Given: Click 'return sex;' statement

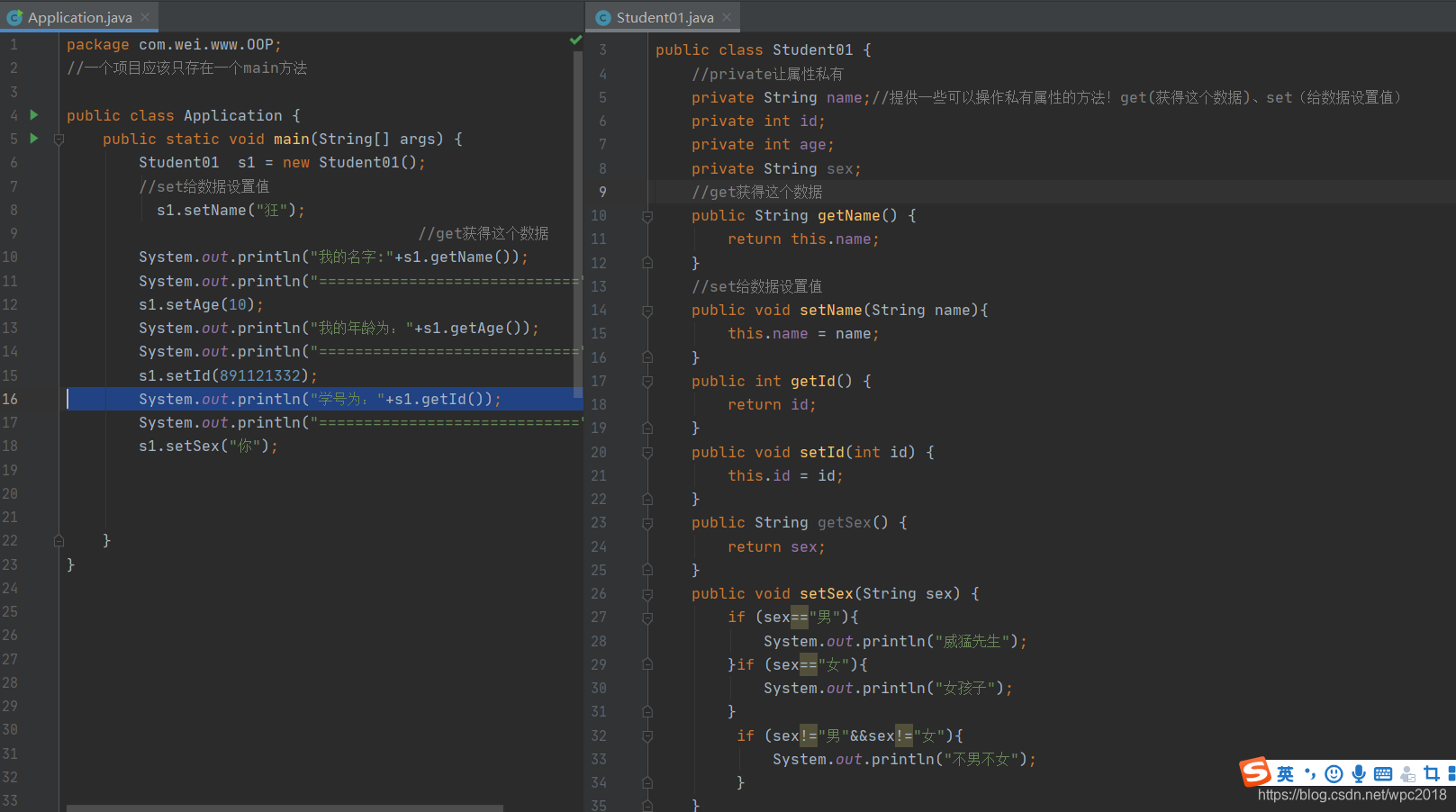Looking at the screenshot, I should click(776, 547).
